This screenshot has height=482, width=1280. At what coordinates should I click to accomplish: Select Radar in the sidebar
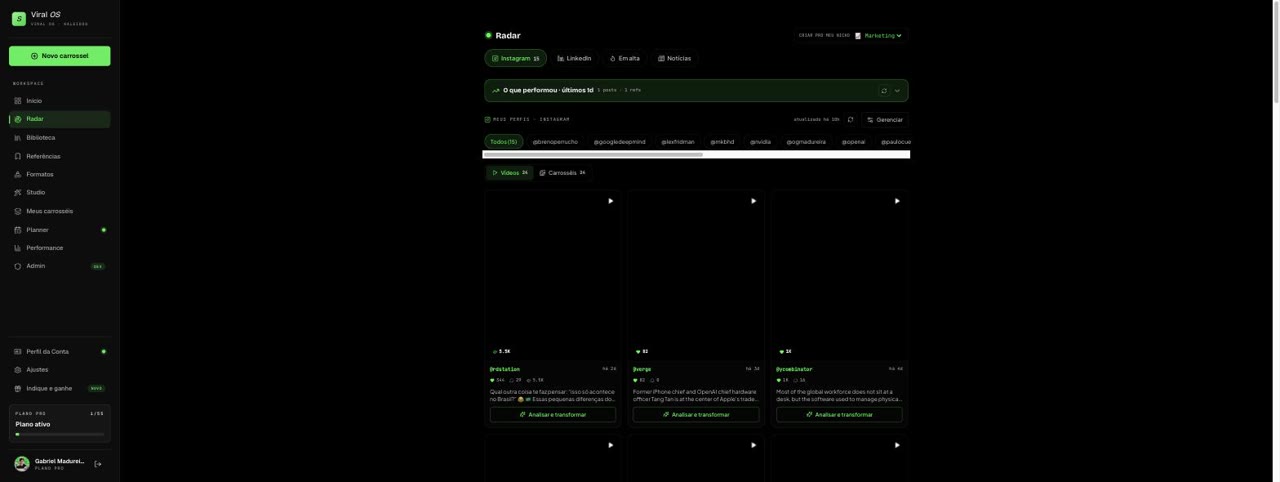pyautogui.click(x=60, y=119)
